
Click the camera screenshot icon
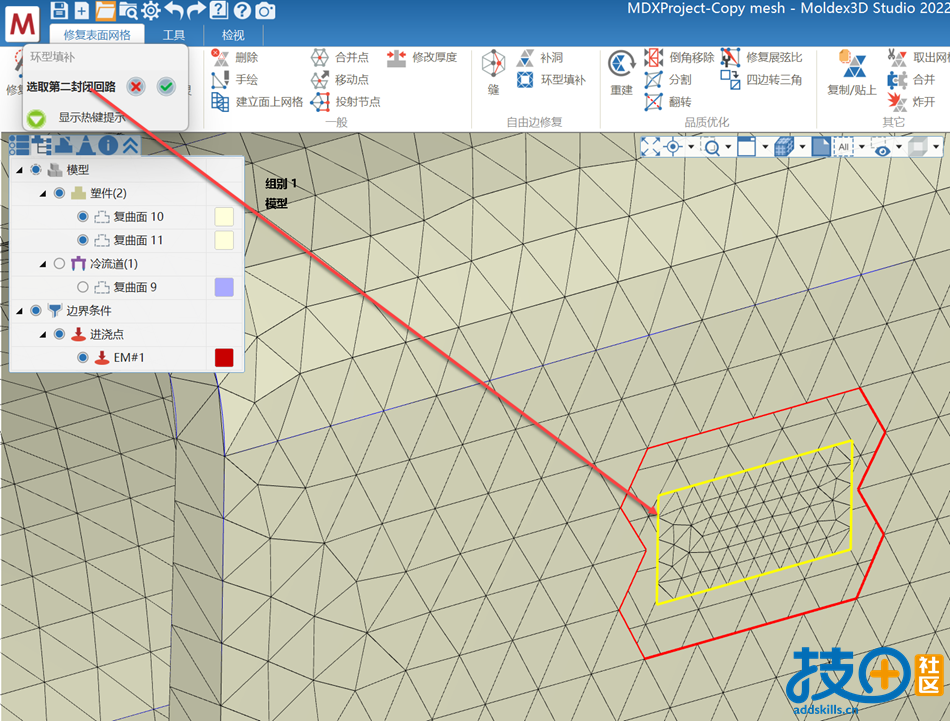pyautogui.click(x=265, y=10)
